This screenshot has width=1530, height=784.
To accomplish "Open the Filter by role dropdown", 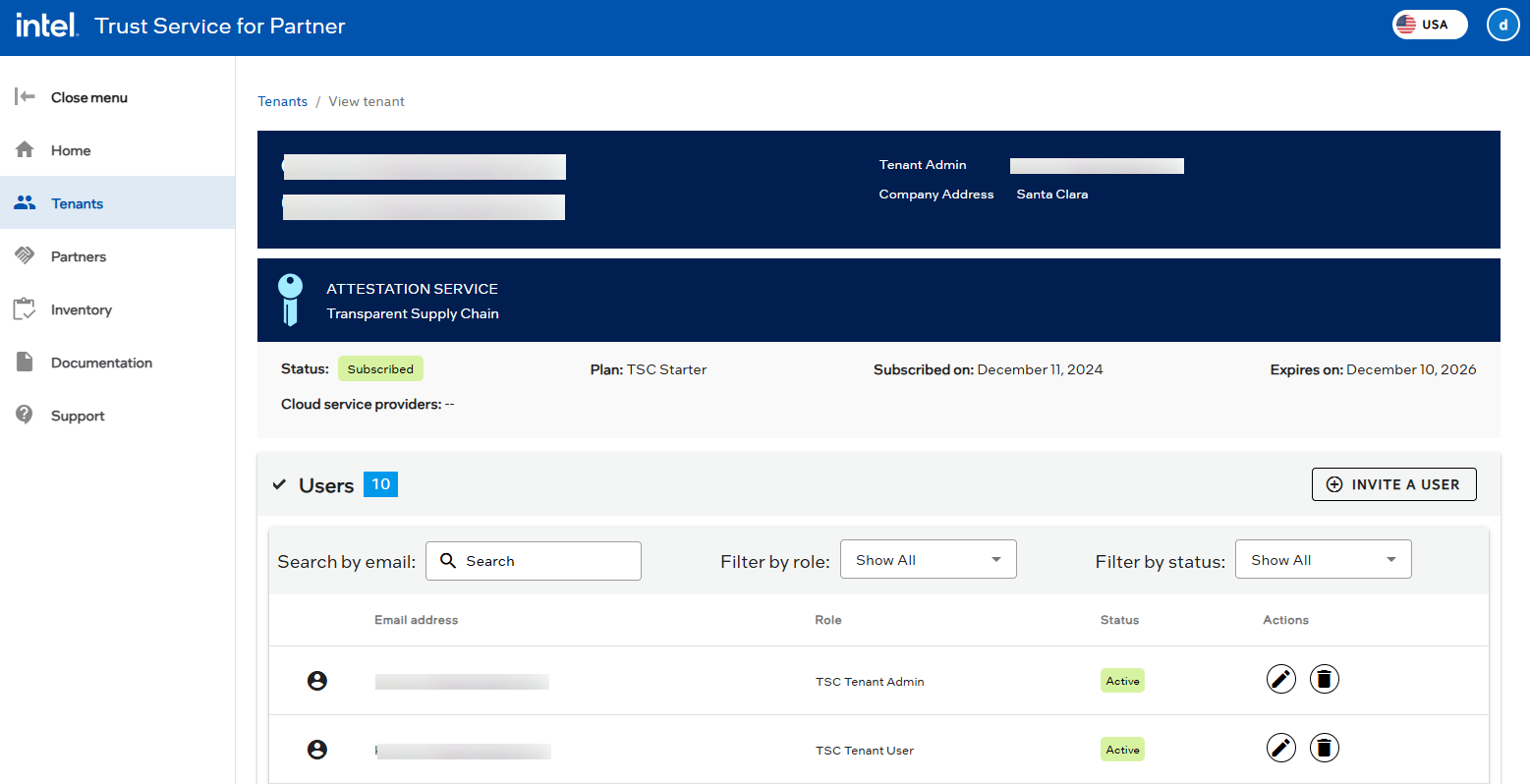I will tap(928, 560).
